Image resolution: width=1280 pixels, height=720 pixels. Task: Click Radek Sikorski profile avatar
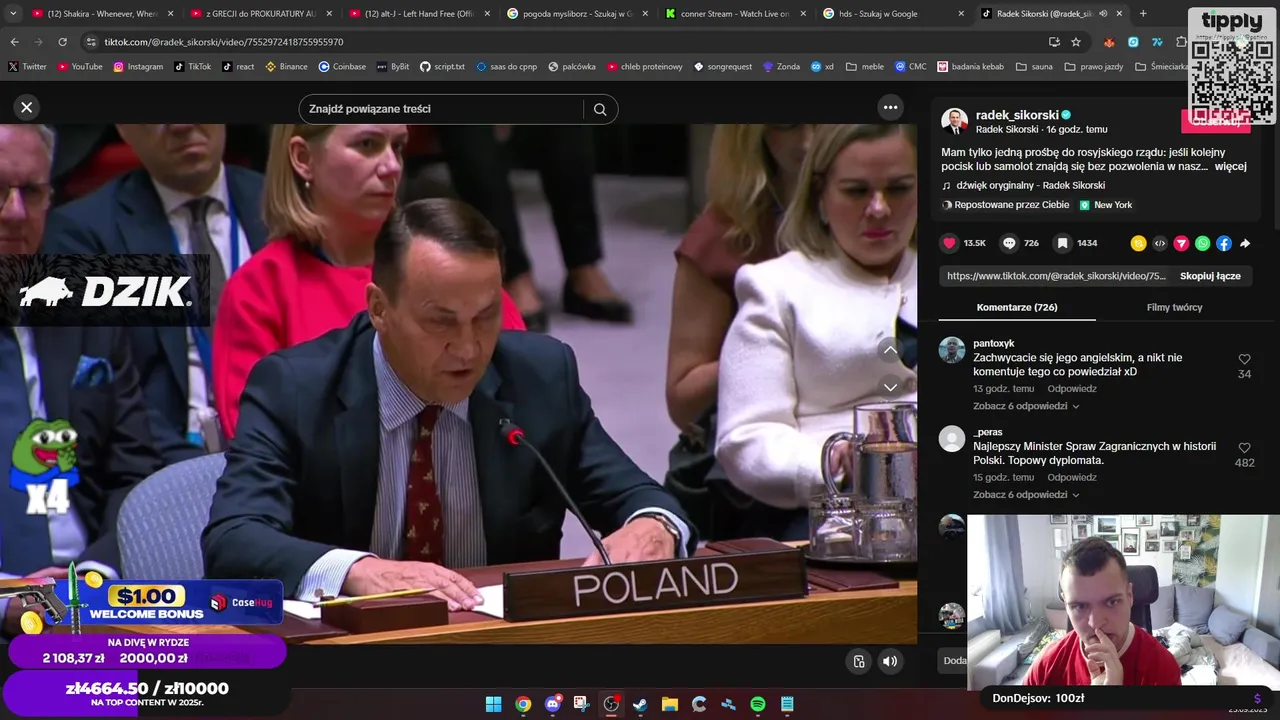(954, 121)
